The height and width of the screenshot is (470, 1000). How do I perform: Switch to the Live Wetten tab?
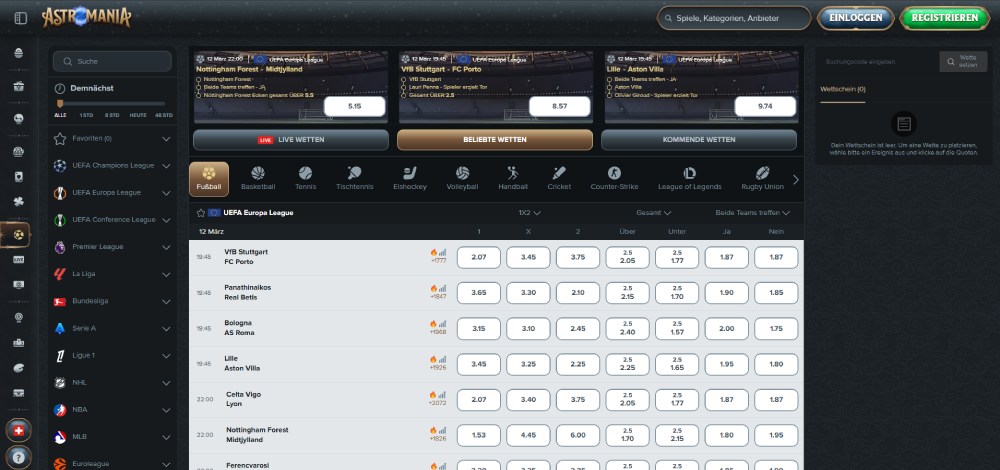click(x=290, y=140)
